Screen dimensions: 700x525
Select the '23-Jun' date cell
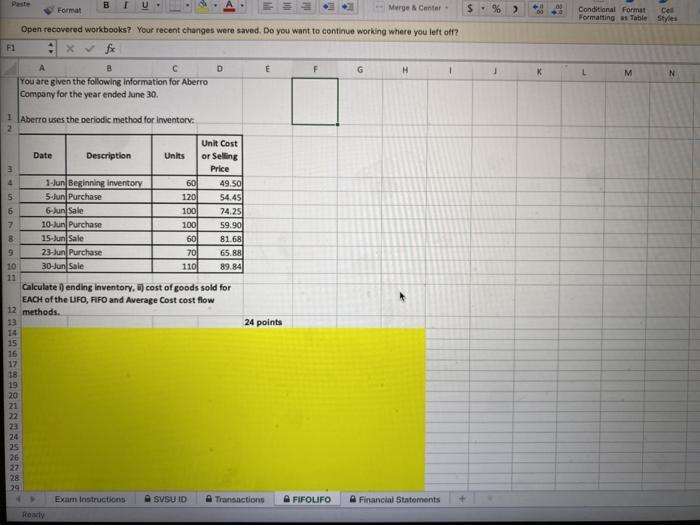coord(42,252)
